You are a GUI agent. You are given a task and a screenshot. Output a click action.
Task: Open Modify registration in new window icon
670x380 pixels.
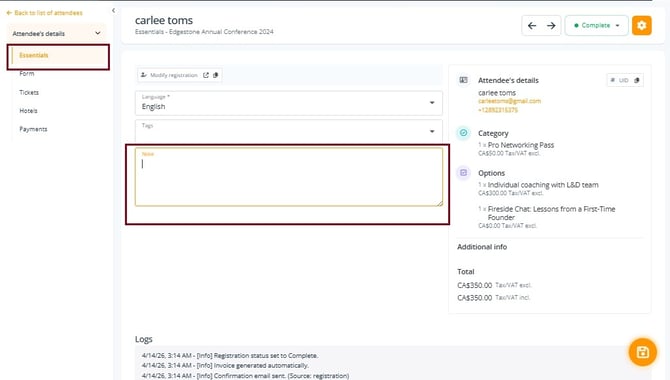(206, 75)
